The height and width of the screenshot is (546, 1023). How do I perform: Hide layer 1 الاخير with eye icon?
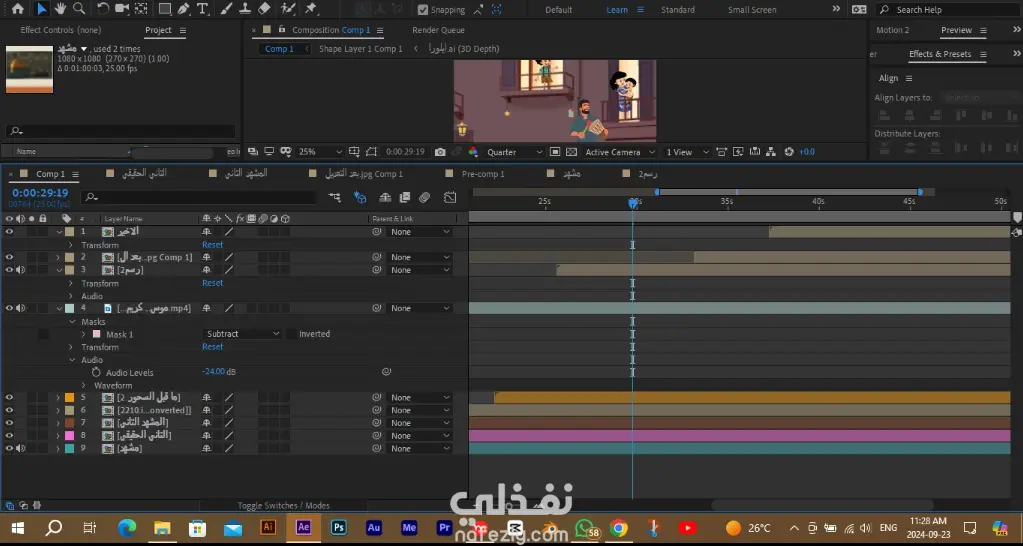(9, 232)
